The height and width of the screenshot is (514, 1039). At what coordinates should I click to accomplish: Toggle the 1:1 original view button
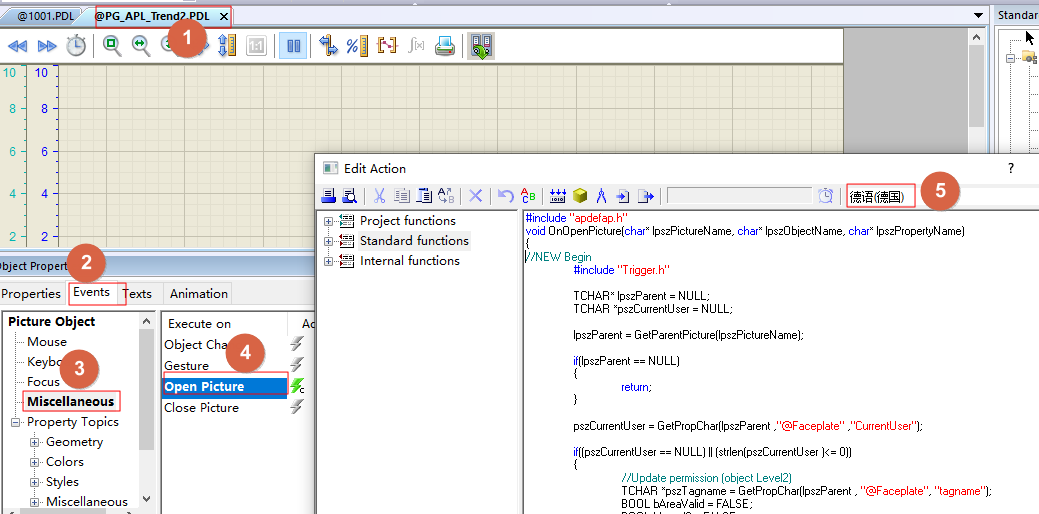256,46
